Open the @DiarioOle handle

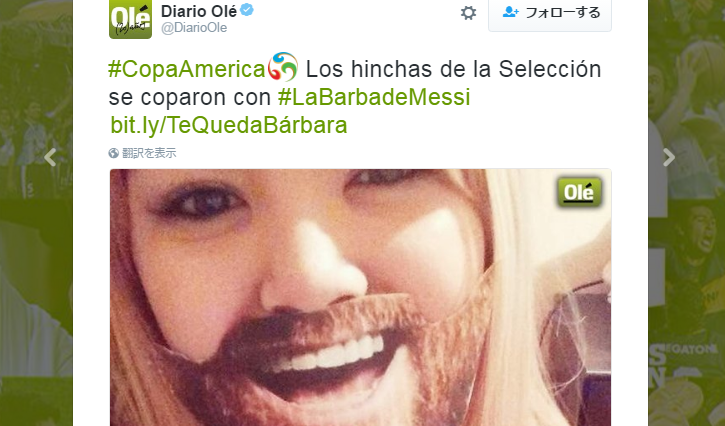tap(194, 28)
